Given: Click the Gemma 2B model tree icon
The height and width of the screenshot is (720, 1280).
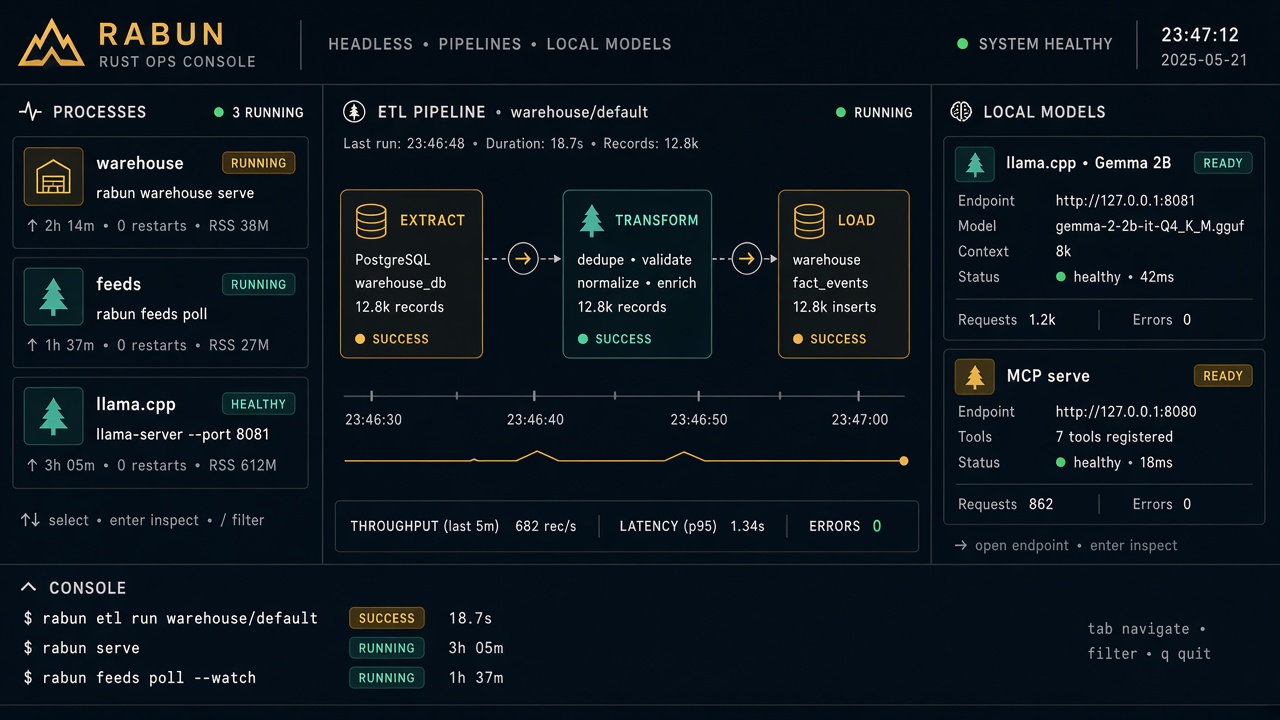Looking at the screenshot, I should 974,163.
